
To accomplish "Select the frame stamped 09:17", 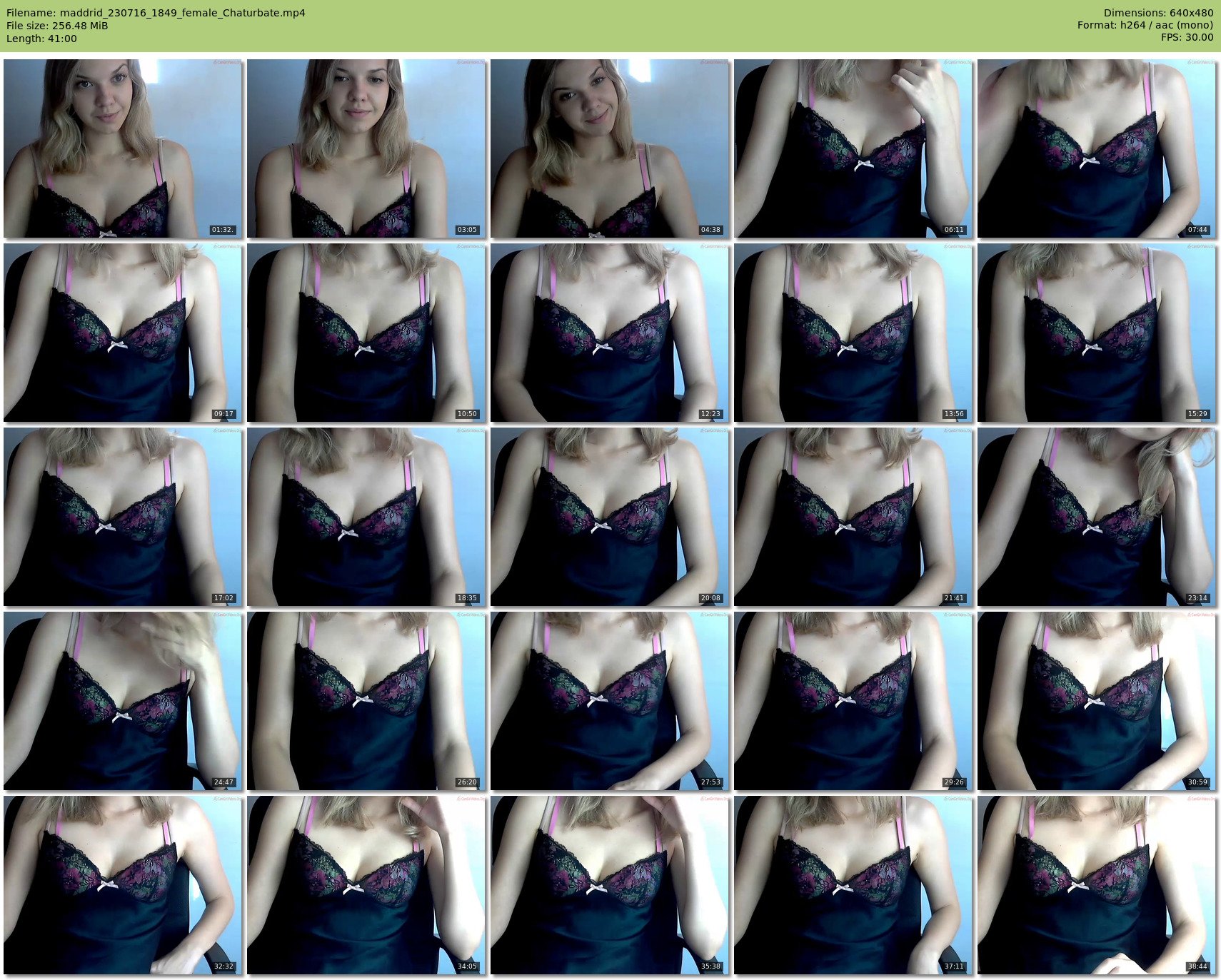I will click(123, 333).
